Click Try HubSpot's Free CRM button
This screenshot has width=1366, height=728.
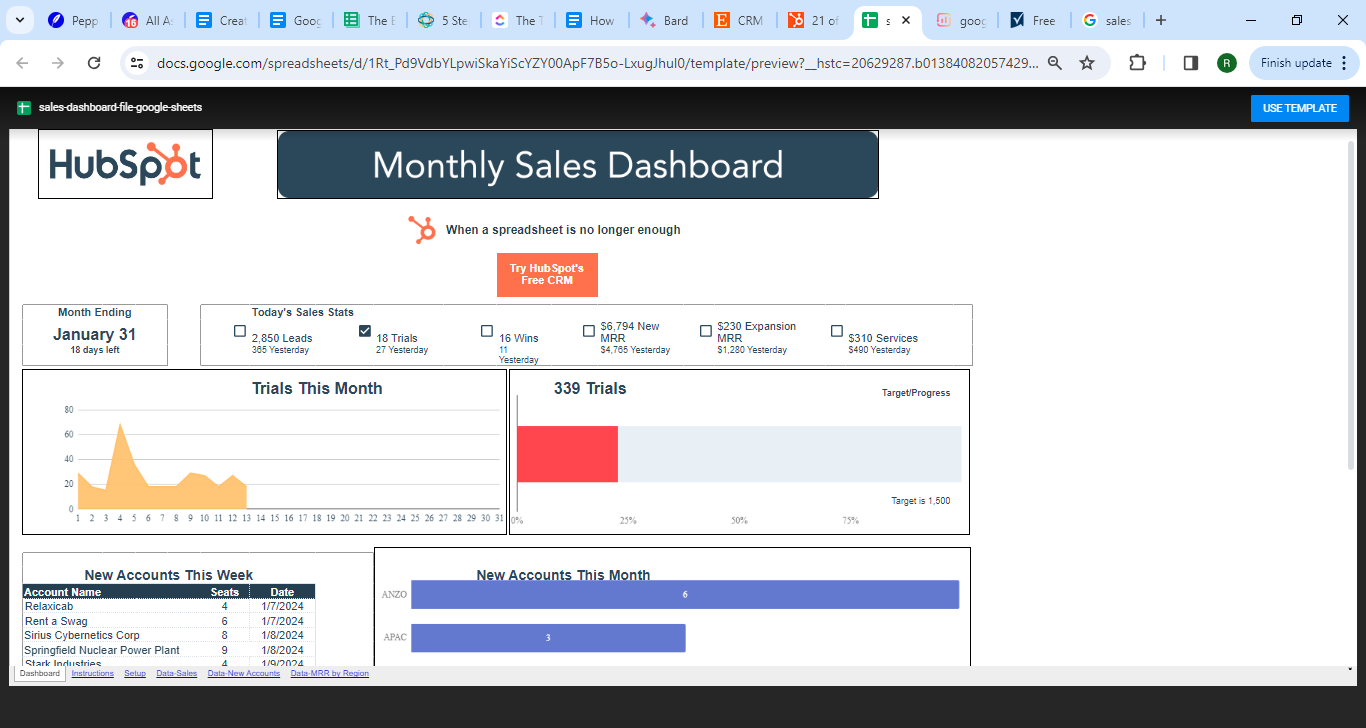pyautogui.click(x=547, y=275)
